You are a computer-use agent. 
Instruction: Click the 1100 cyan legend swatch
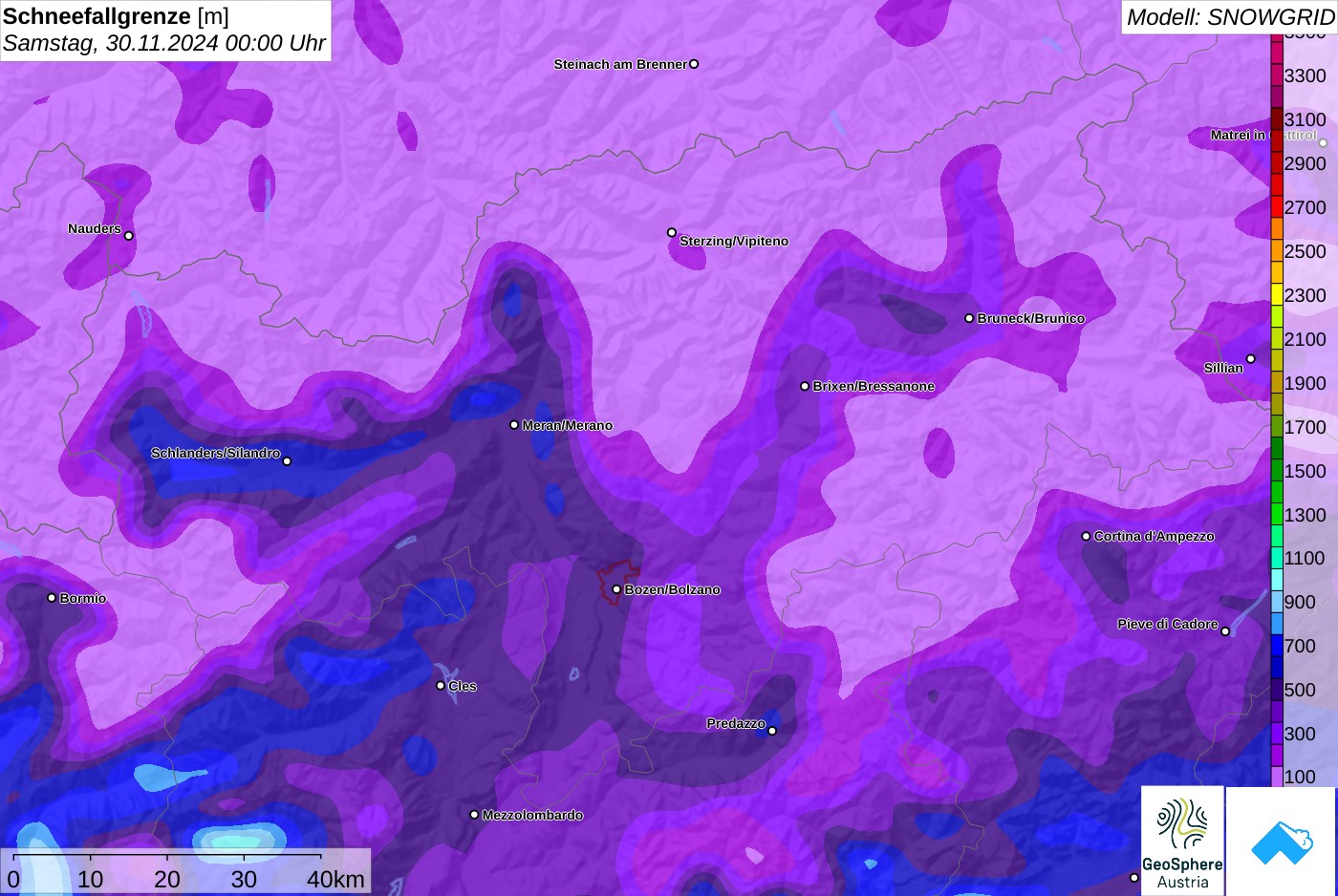pyautogui.click(x=1277, y=558)
